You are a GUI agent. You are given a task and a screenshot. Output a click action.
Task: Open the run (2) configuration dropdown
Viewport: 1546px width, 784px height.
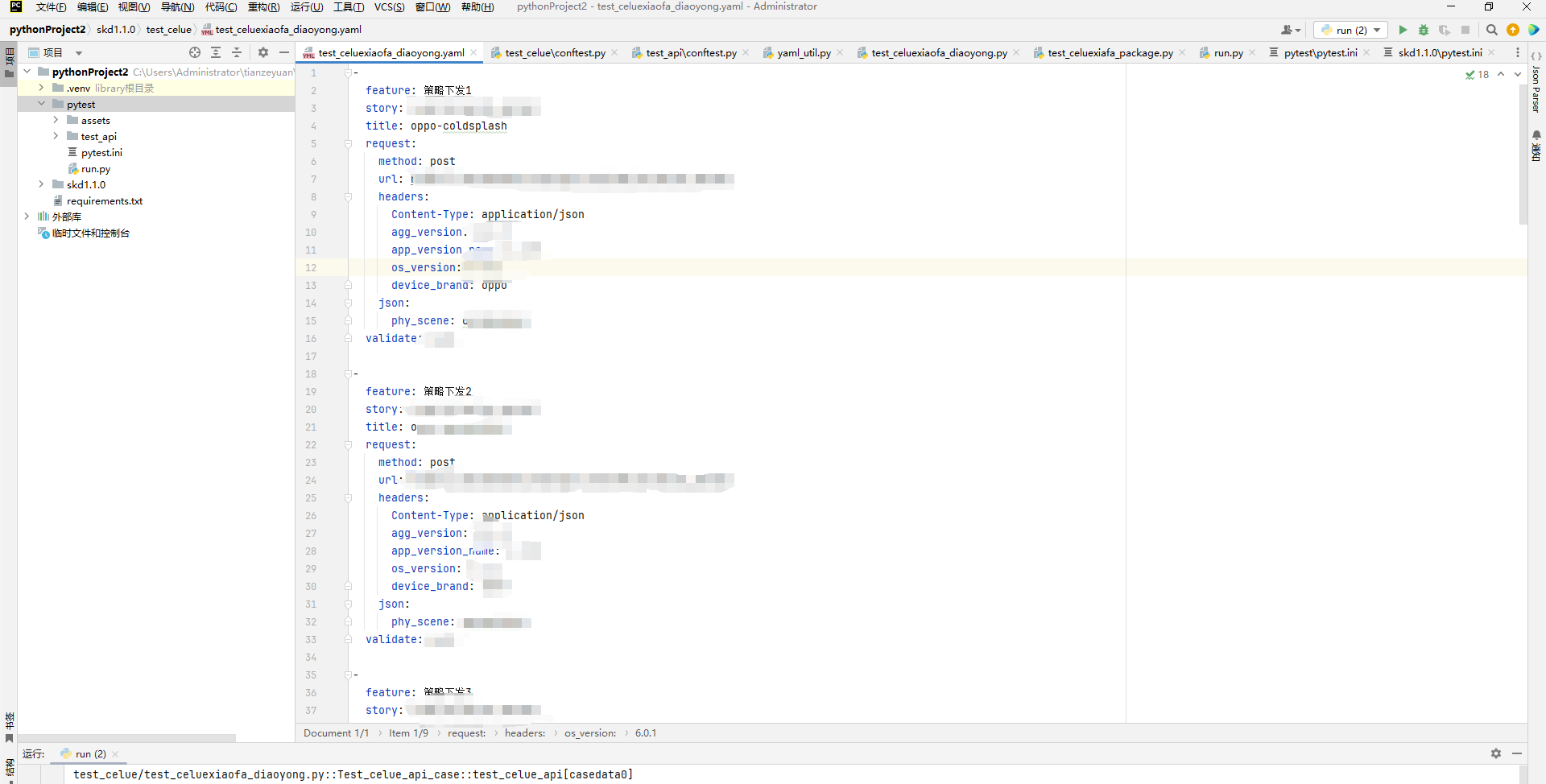1351,30
